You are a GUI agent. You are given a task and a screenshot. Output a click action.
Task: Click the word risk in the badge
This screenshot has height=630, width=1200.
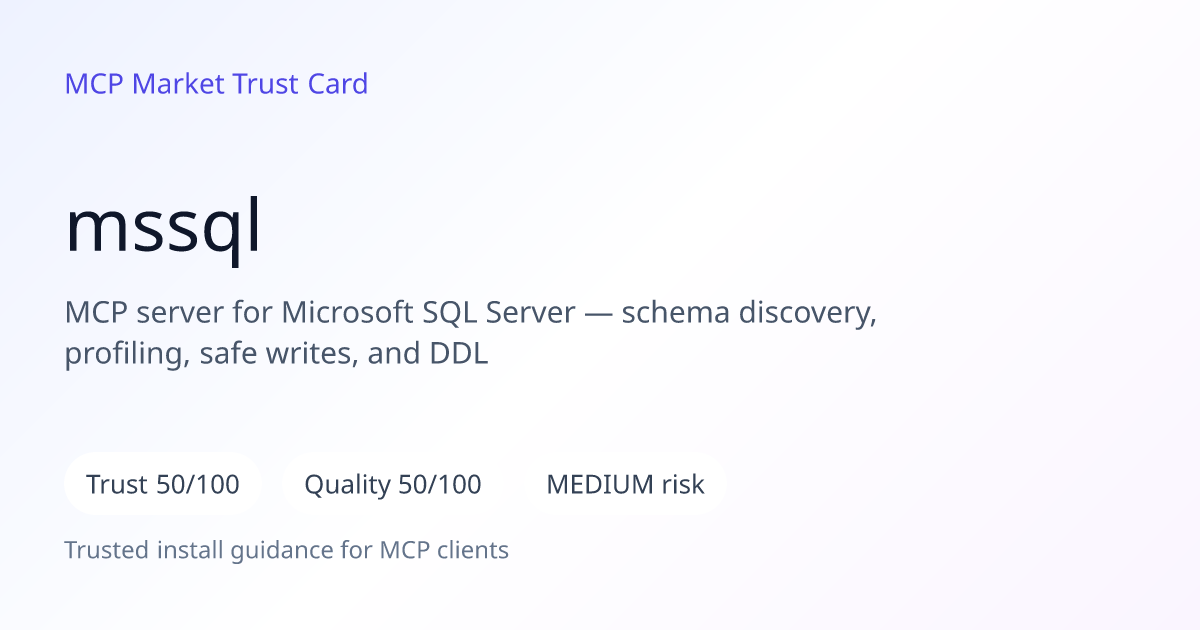[x=683, y=485]
